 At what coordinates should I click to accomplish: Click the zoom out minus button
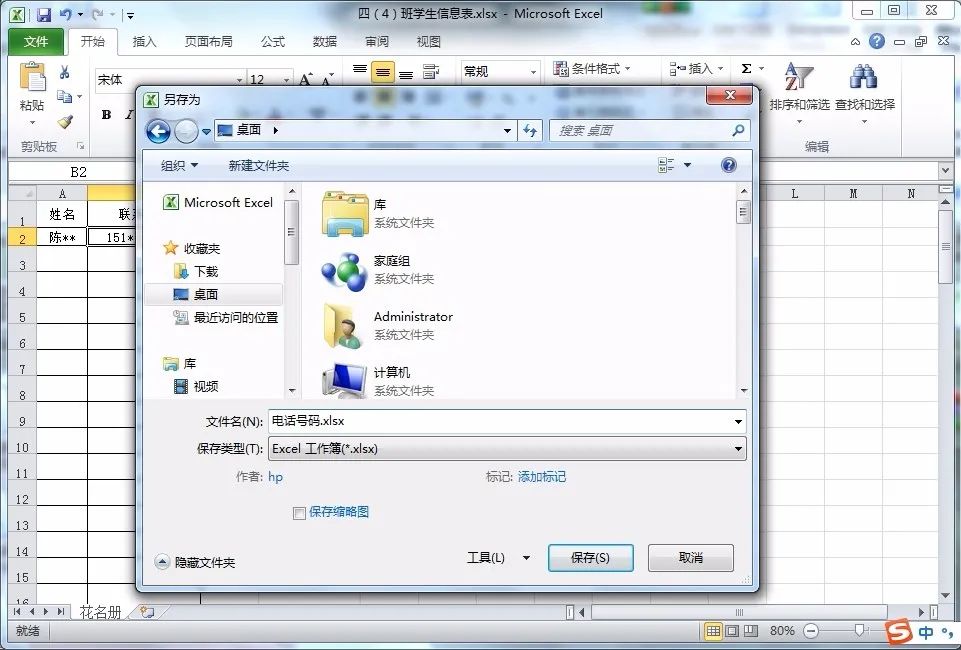(811, 630)
